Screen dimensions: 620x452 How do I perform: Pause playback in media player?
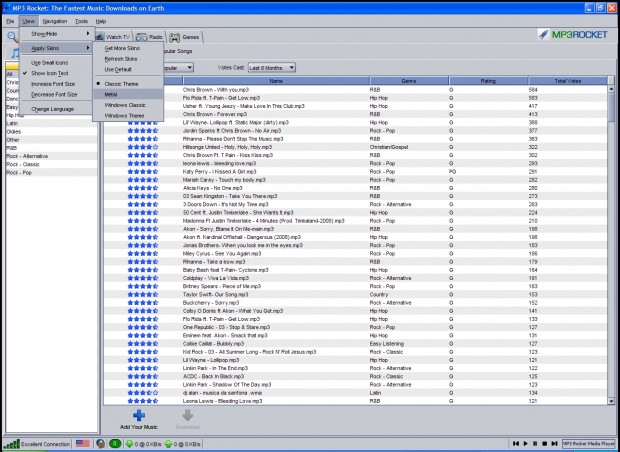coord(535,444)
